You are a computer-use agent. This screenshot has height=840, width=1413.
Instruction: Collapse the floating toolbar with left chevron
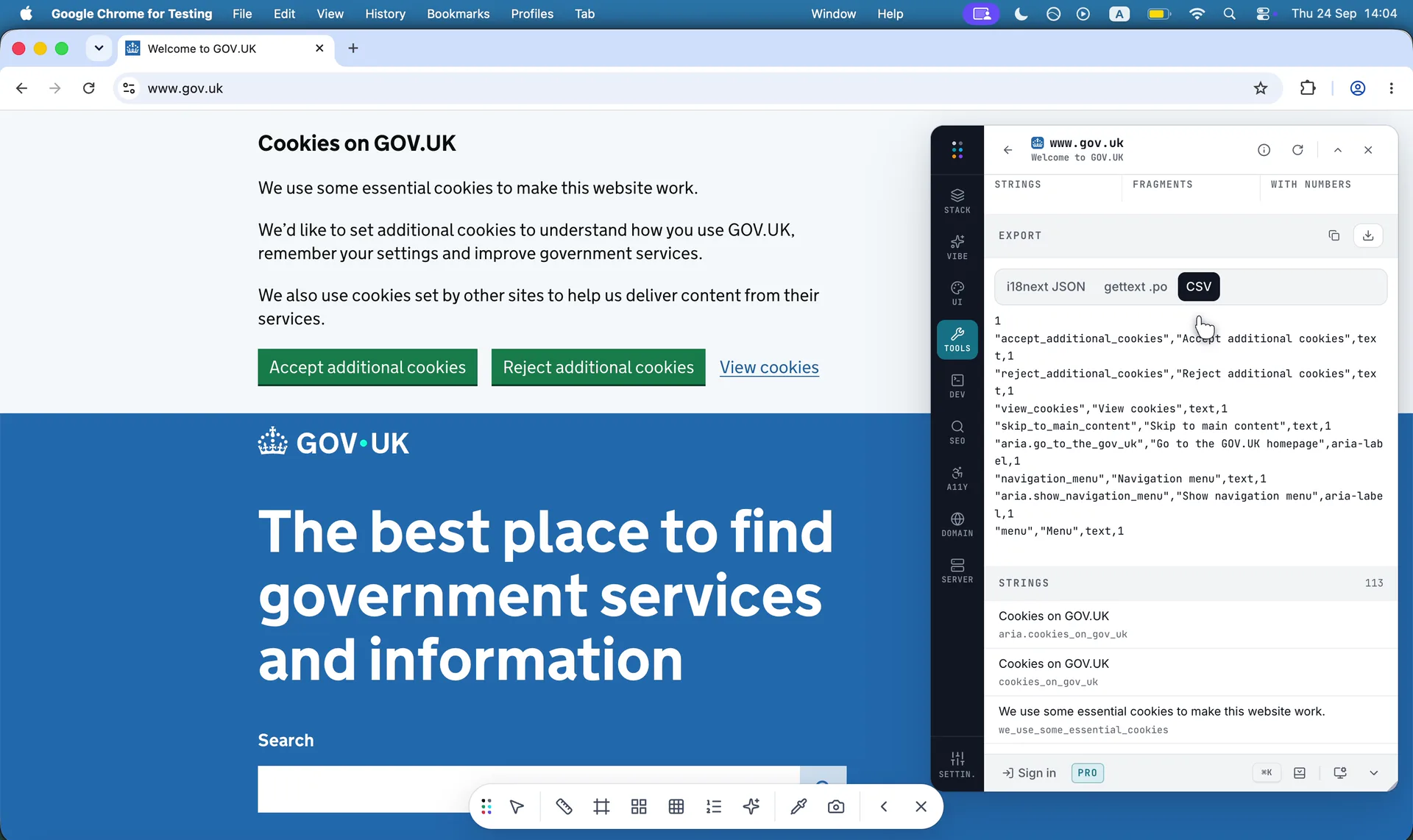[884, 807]
